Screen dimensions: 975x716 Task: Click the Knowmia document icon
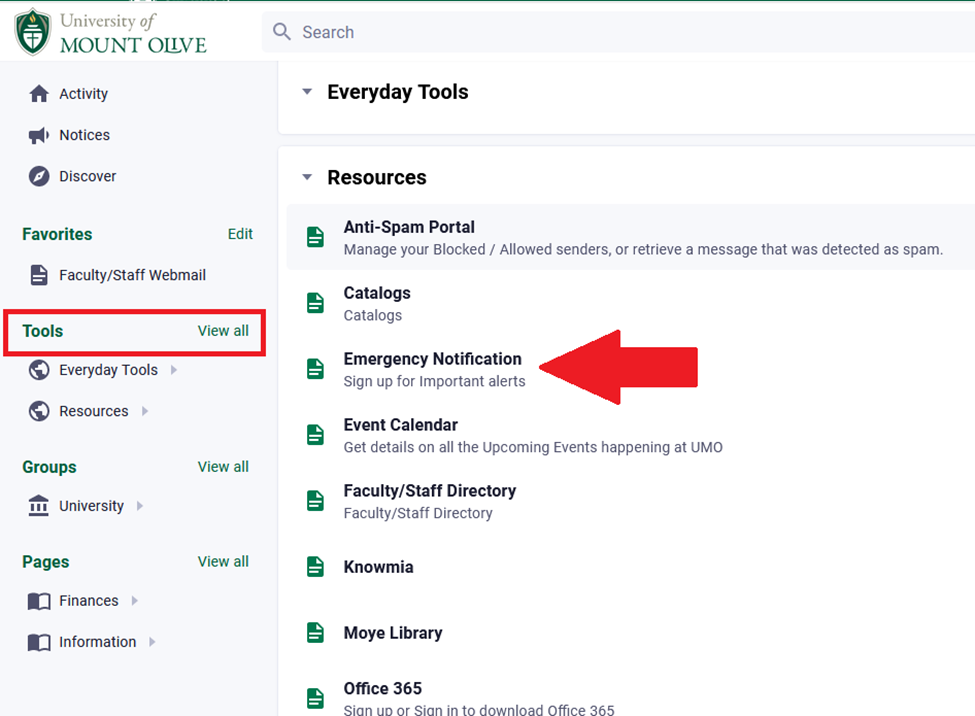click(315, 567)
